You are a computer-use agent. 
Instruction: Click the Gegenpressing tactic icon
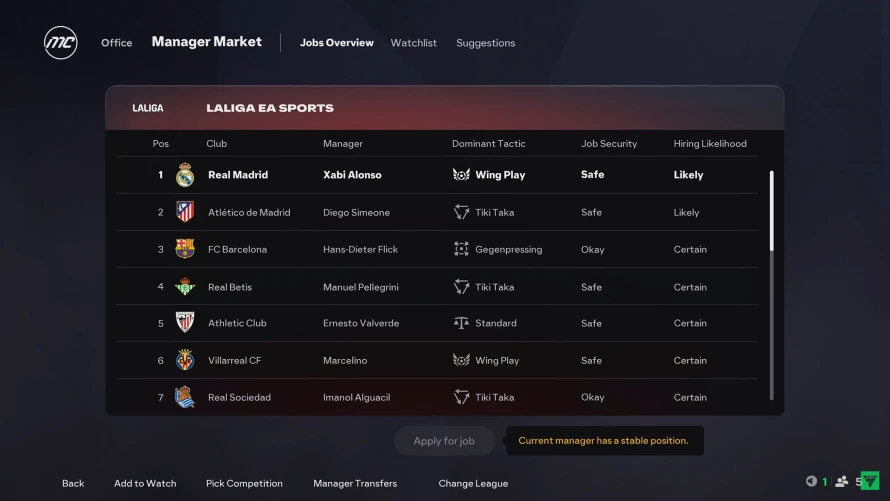pyautogui.click(x=461, y=249)
